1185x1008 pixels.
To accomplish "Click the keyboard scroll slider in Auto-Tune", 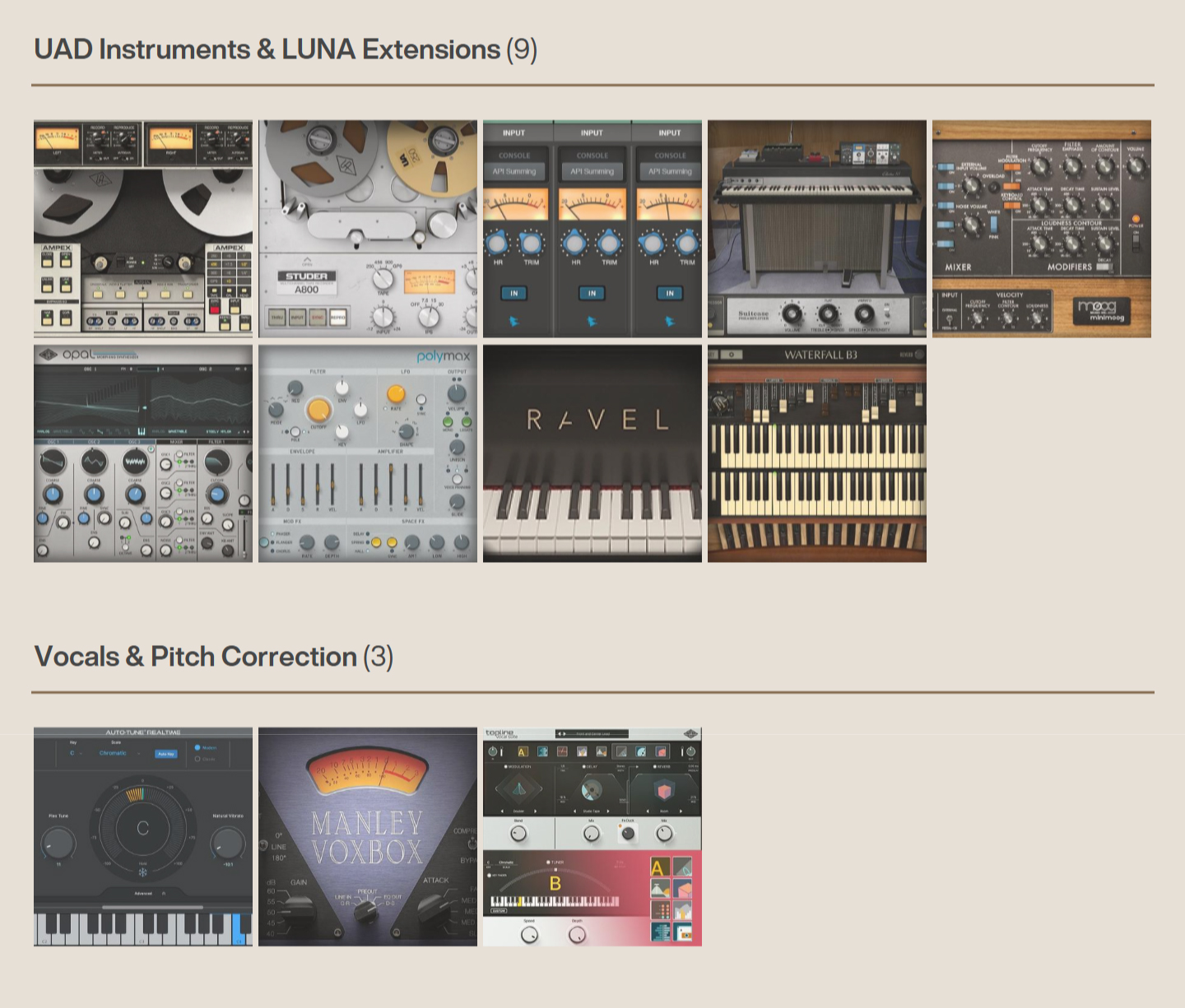I will click(x=153, y=907).
